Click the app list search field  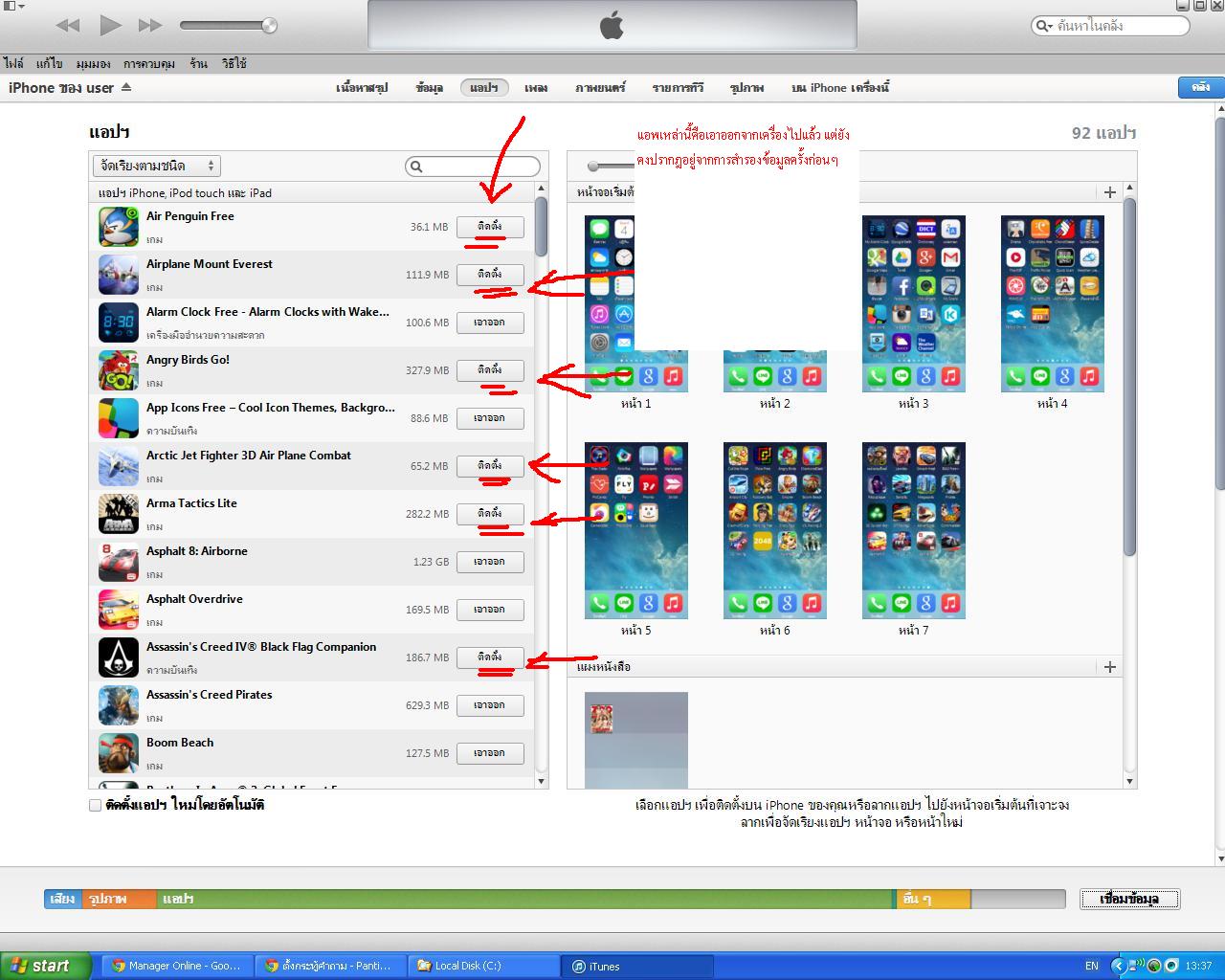pos(473,167)
